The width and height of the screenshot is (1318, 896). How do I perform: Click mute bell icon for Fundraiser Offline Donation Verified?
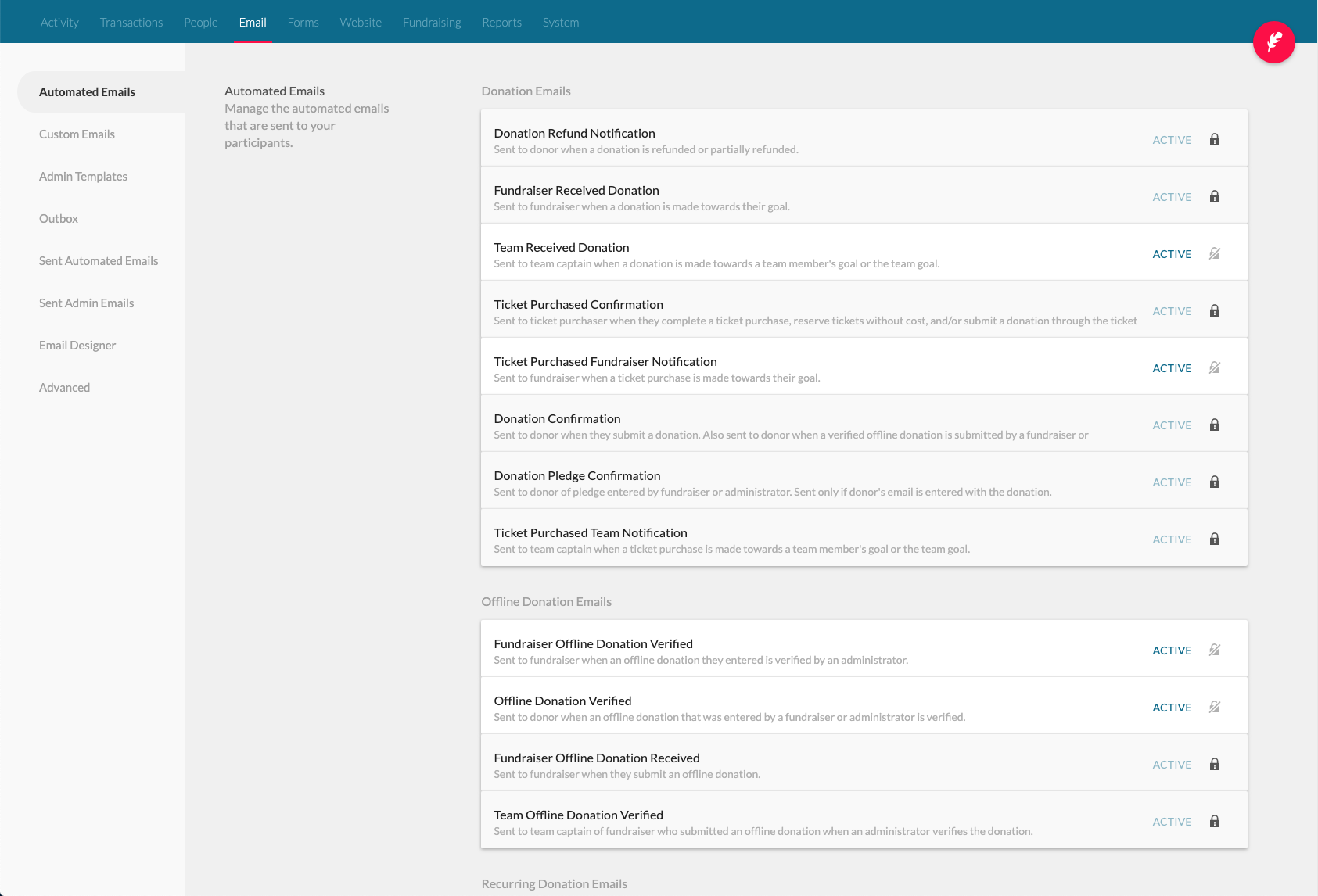[1215, 650]
